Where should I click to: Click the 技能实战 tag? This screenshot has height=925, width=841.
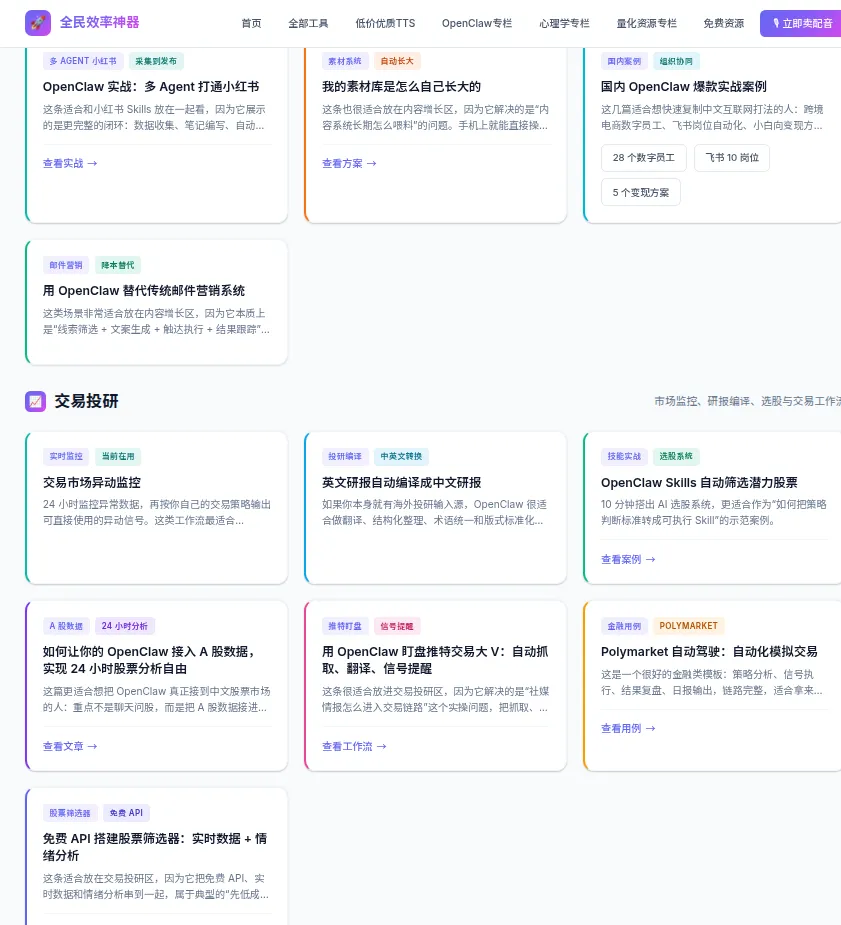pyautogui.click(x=624, y=457)
